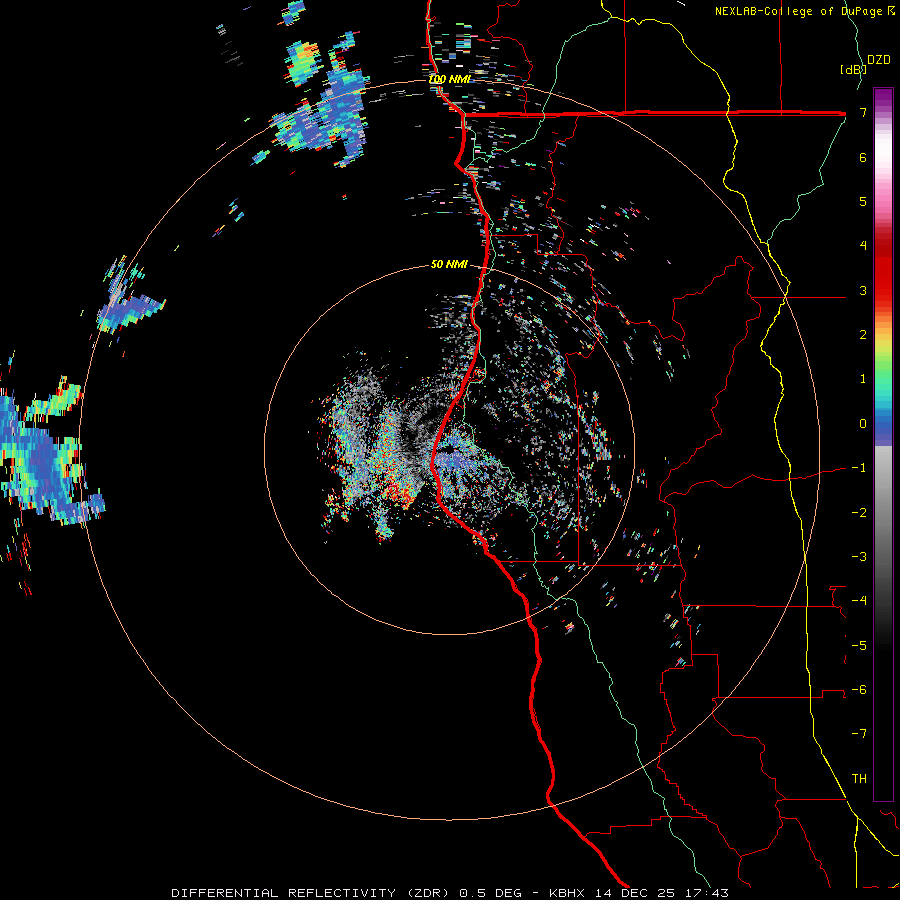Image resolution: width=900 pixels, height=900 pixels.
Task: Click the 0.5 DEG elevation text
Action: pos(491,893)
